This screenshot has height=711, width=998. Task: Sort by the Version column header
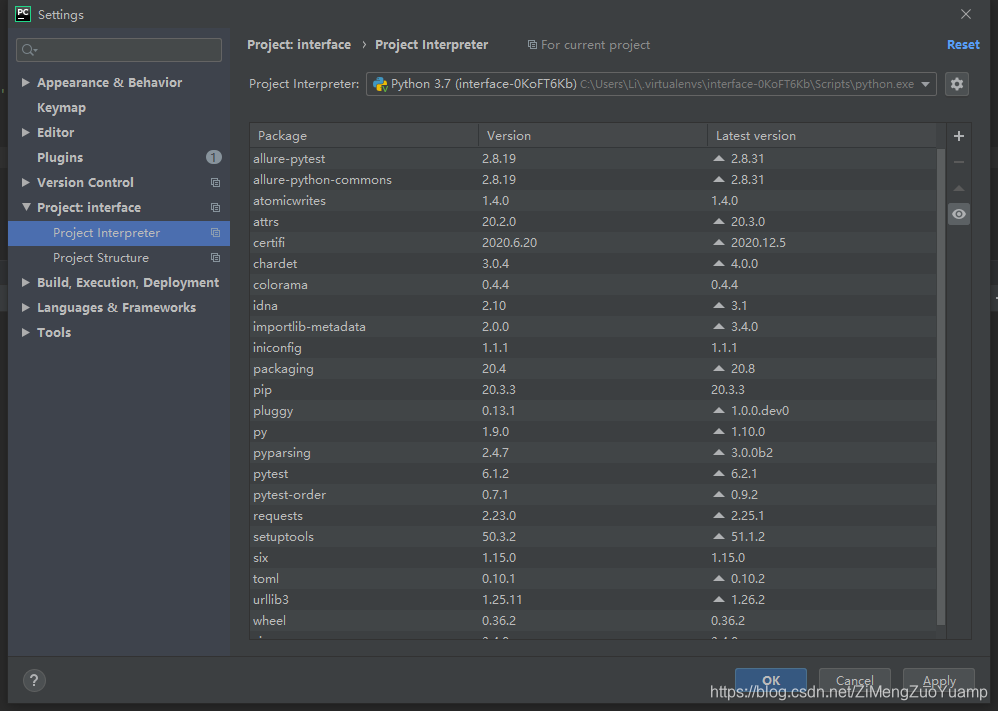593,136
